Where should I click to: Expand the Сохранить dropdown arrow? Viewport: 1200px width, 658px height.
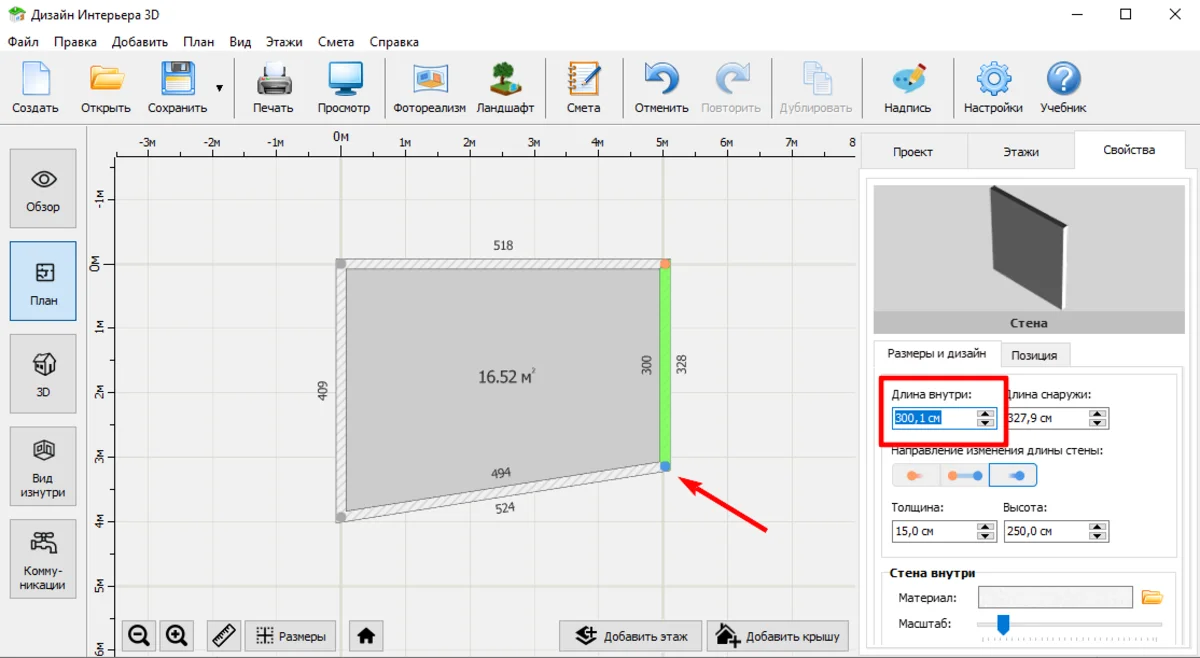pos(219,88)
